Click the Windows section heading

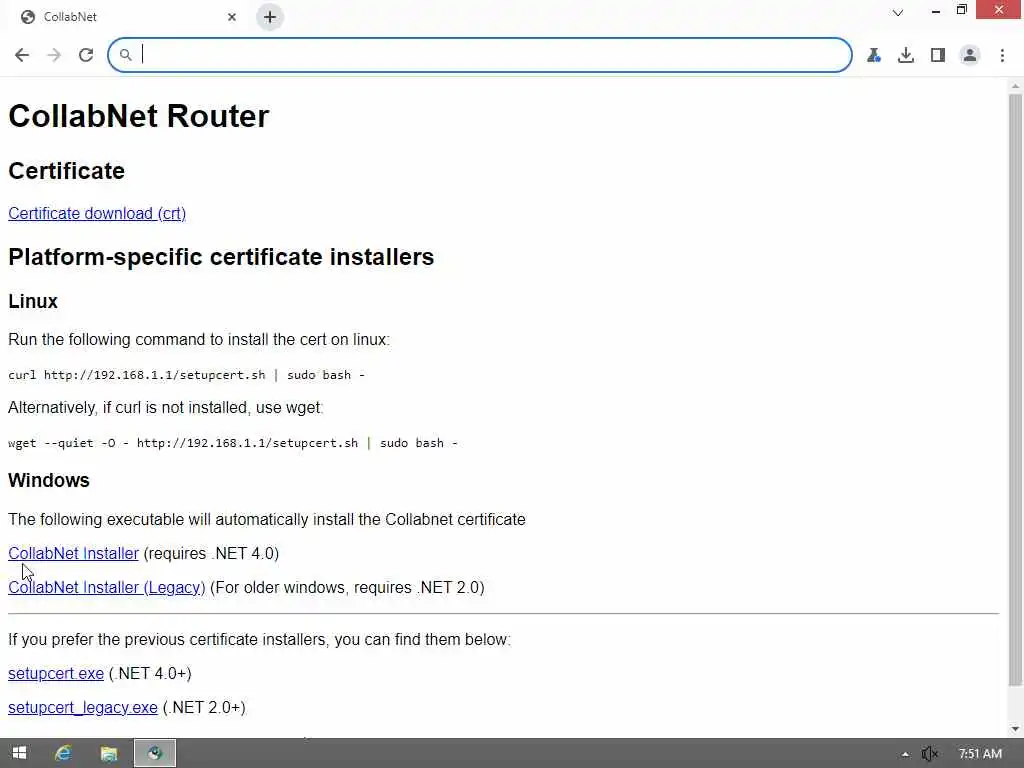48,480
